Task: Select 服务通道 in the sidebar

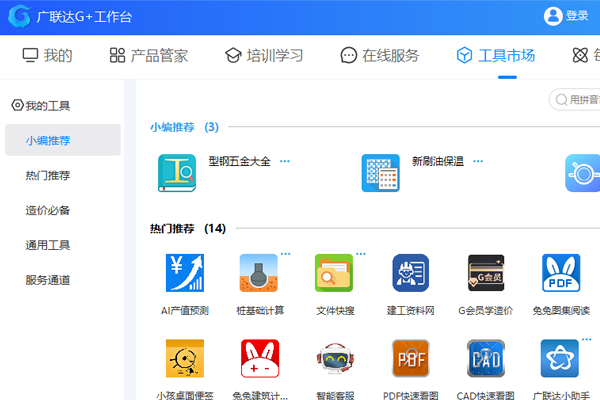Action: tap(48, 280)
